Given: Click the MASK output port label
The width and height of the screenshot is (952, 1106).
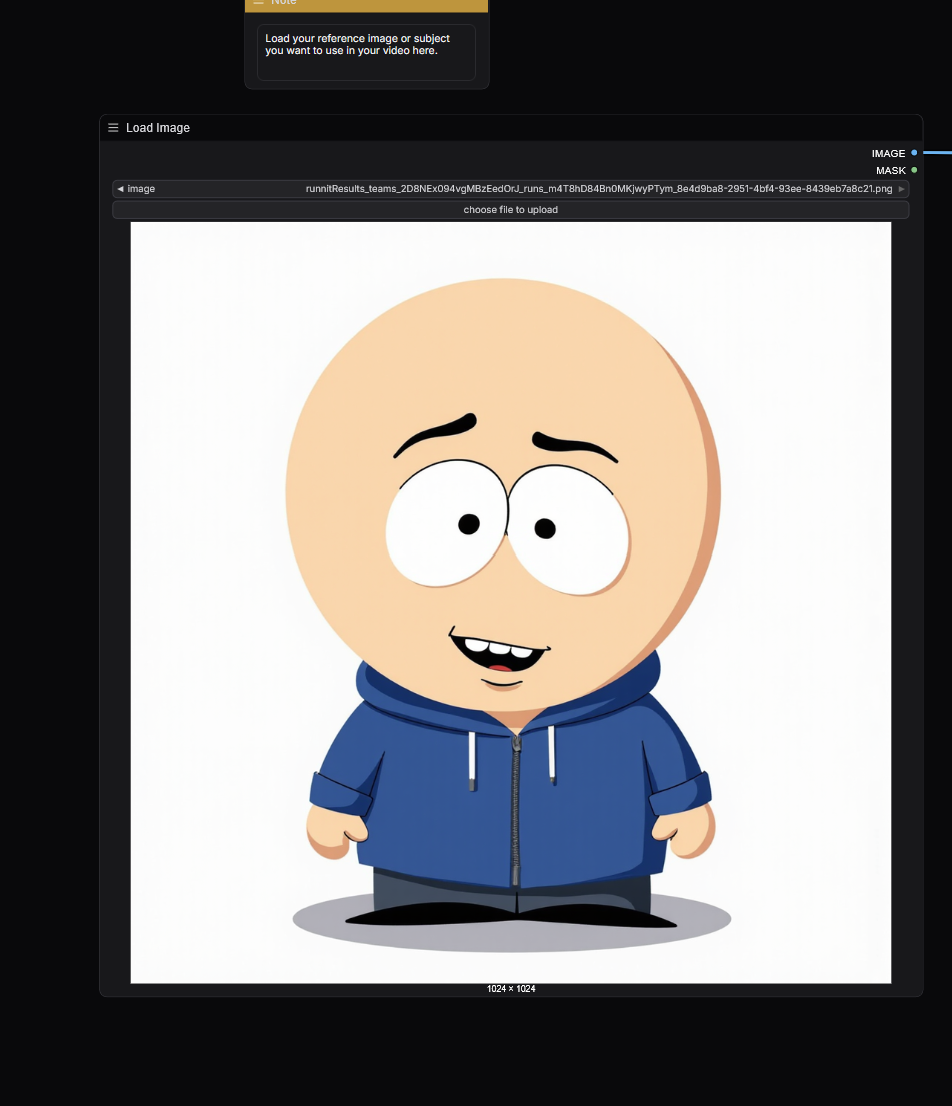Looking at the screenshot, I should (891, 170).
